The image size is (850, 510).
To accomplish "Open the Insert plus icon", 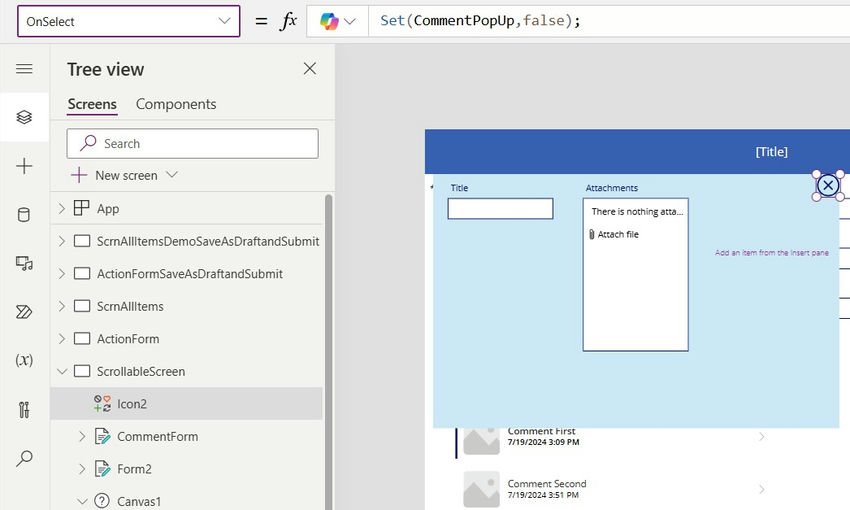I will 24,166.
